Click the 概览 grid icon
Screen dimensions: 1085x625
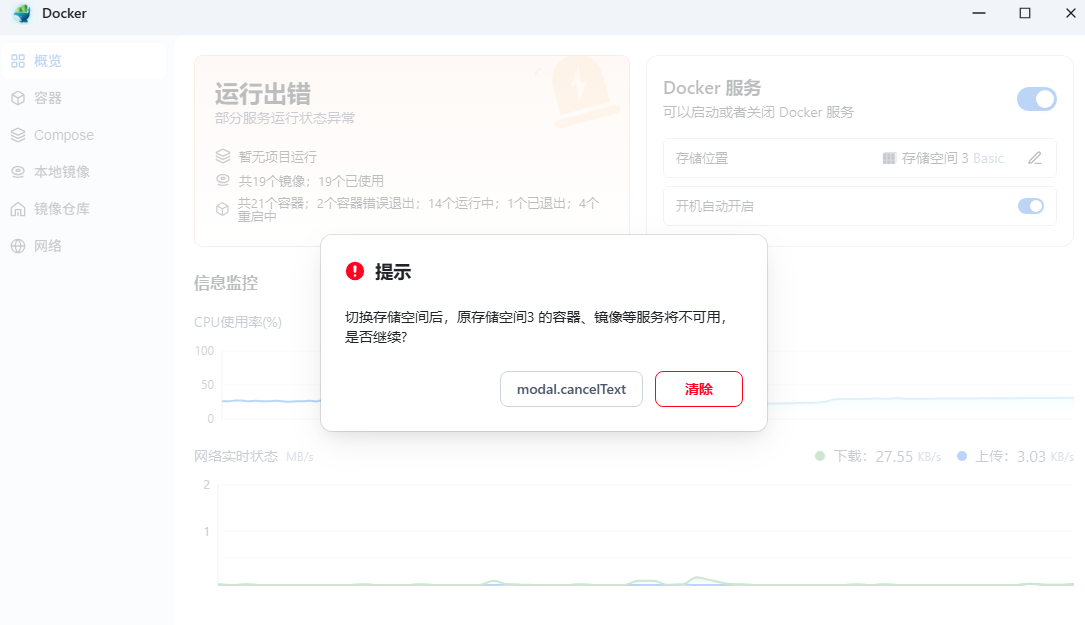(x=18, y=61)
